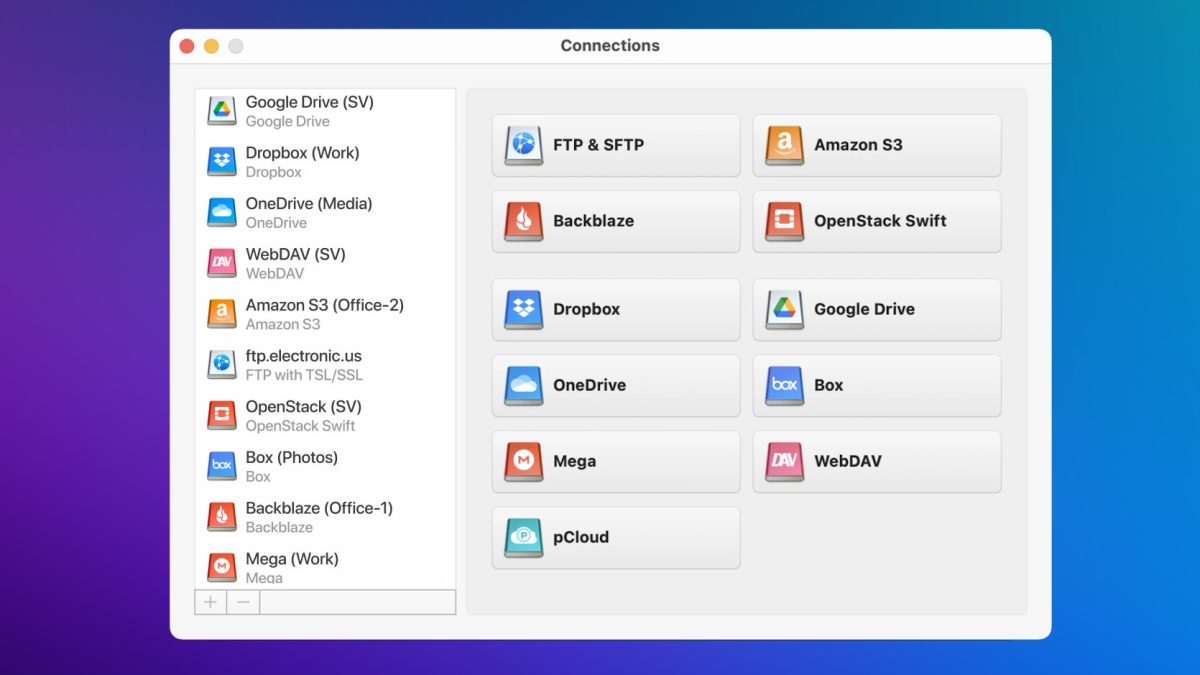Viewport: 1200px width, 675px height.
Task: Click the Dropbox (Work) sidebar icon
Action: click(222, 162)
